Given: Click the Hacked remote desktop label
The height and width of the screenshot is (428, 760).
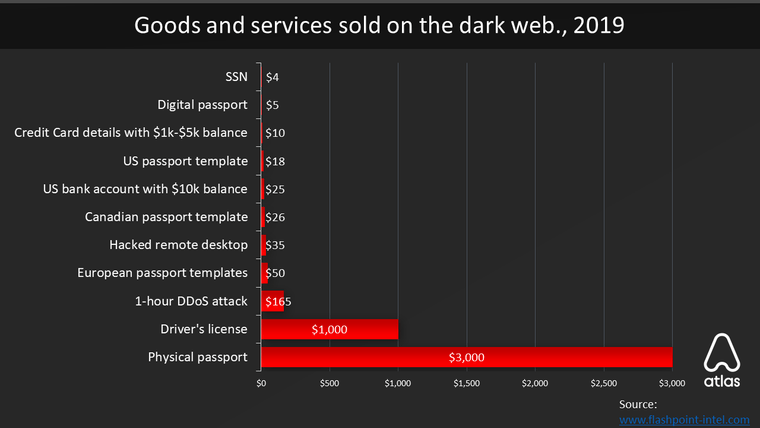Looking at the screenshot, I should pyautogui.click(x=178, y=245).
